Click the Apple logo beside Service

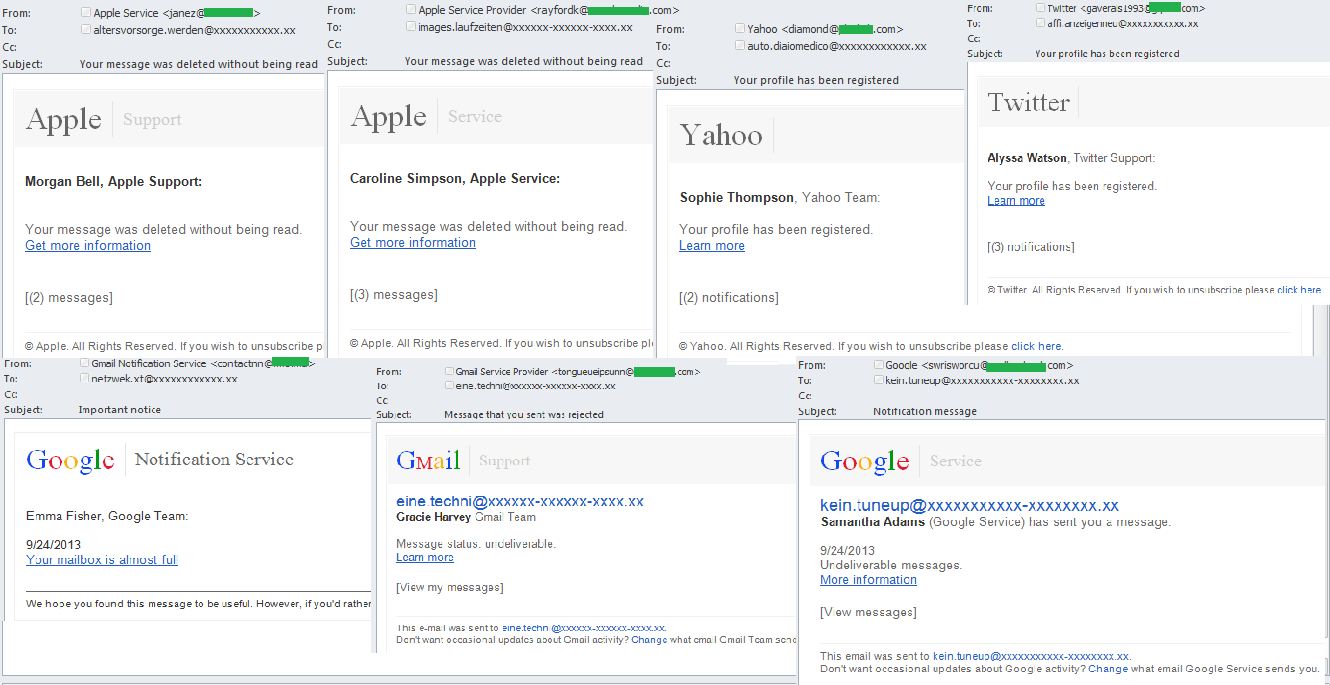click(x=389, y=117)
